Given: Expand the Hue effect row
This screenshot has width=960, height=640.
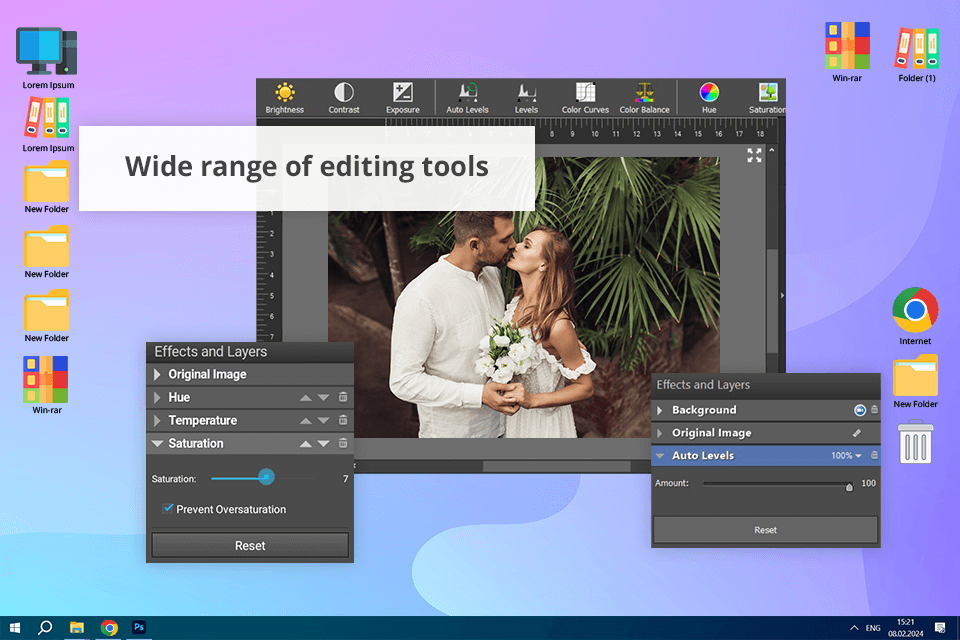Looking at the screenshot, I should point(157,397).
